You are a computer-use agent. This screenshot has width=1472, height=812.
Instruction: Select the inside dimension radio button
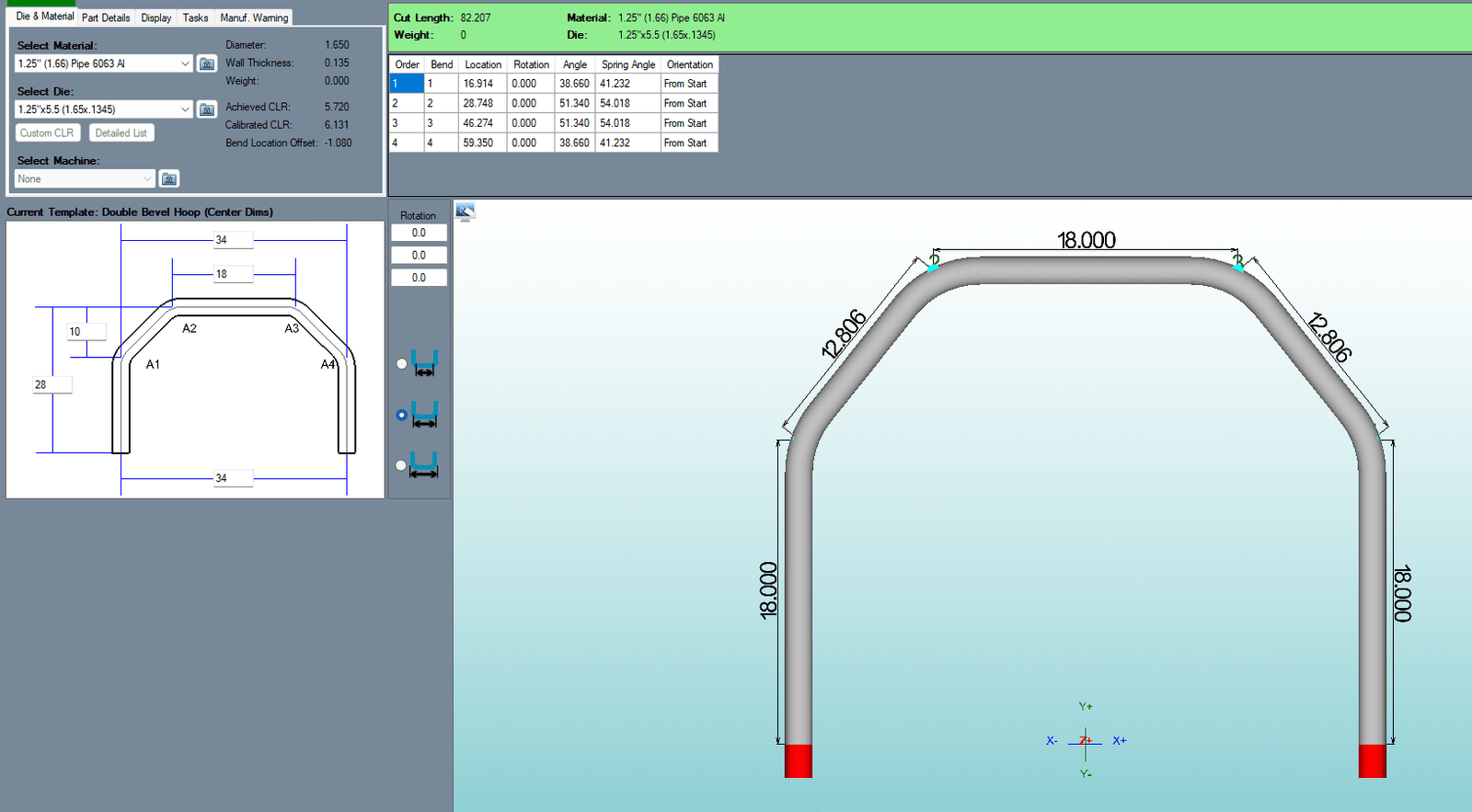[x=401, y=364]
